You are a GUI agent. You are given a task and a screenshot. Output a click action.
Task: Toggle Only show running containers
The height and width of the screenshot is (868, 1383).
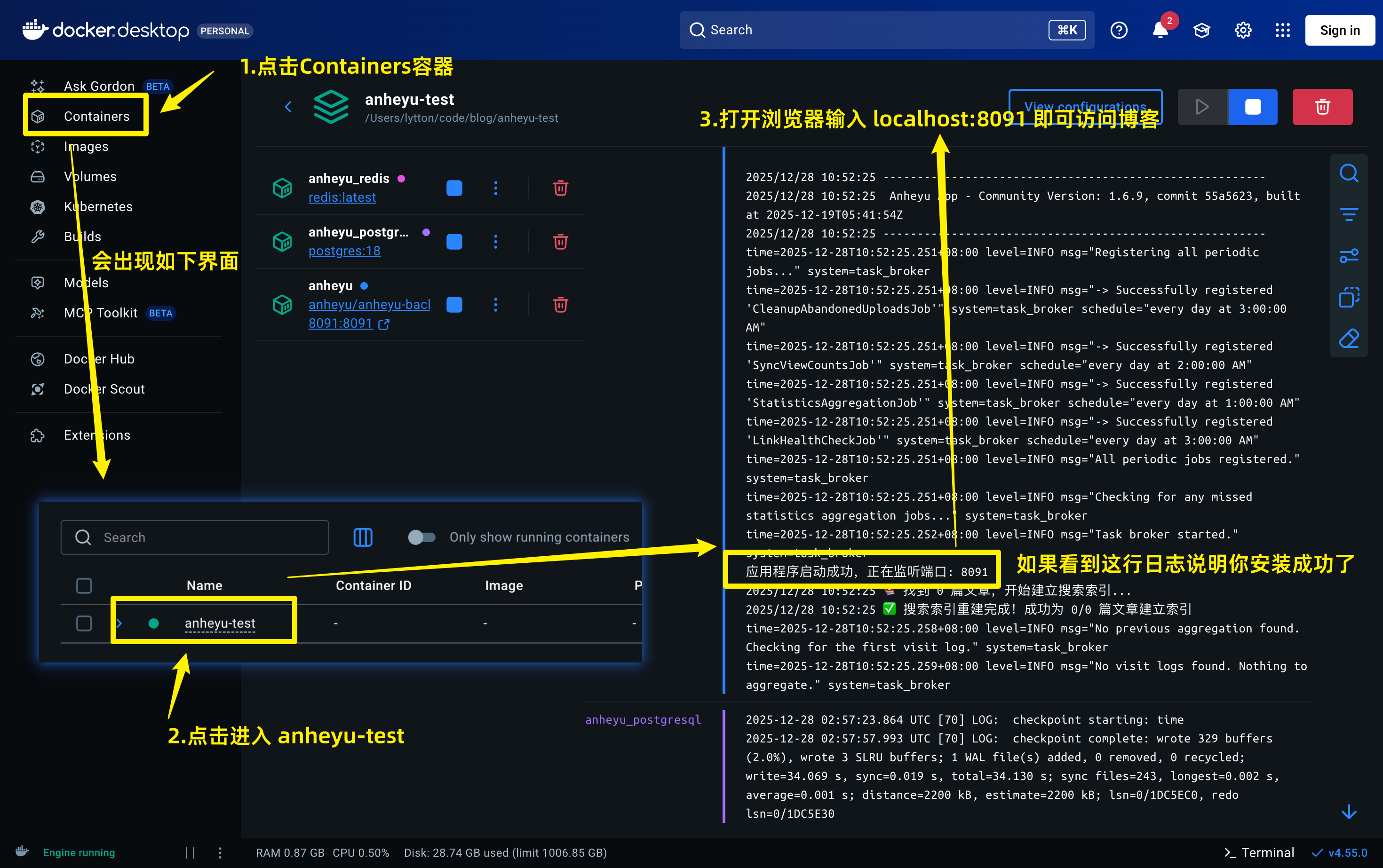[421, 537]
